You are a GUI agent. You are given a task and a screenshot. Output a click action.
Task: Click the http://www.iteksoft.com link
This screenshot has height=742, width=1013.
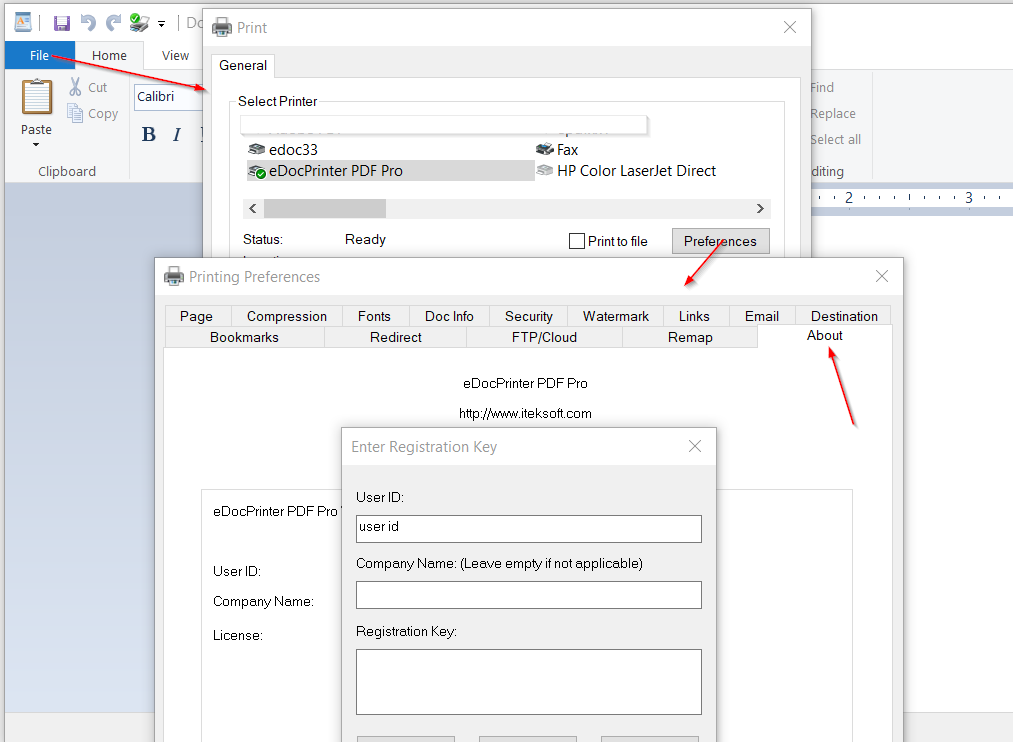(x=525, y=413)
